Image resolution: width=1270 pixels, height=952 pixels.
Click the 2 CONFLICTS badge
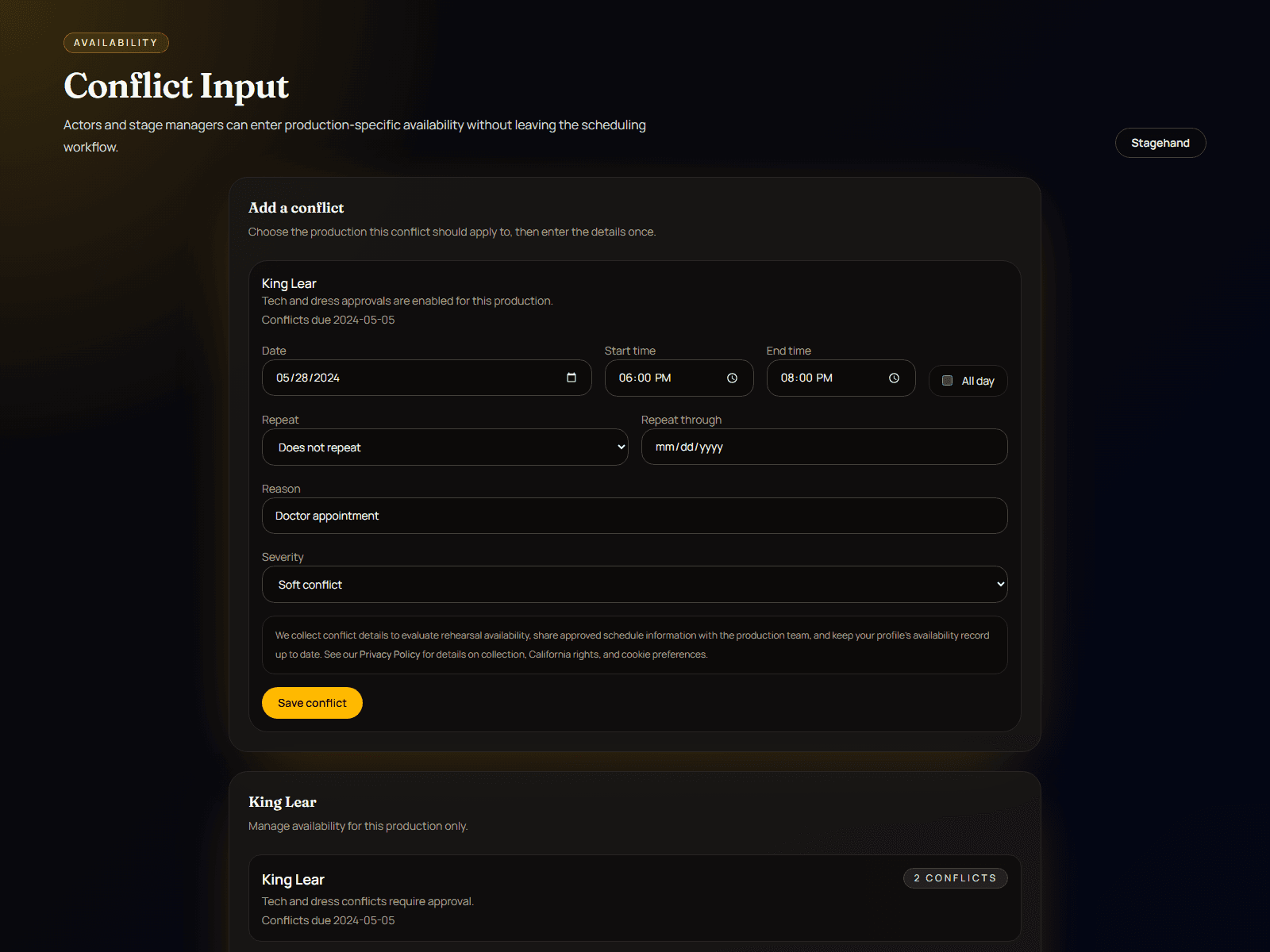[955, 878]
